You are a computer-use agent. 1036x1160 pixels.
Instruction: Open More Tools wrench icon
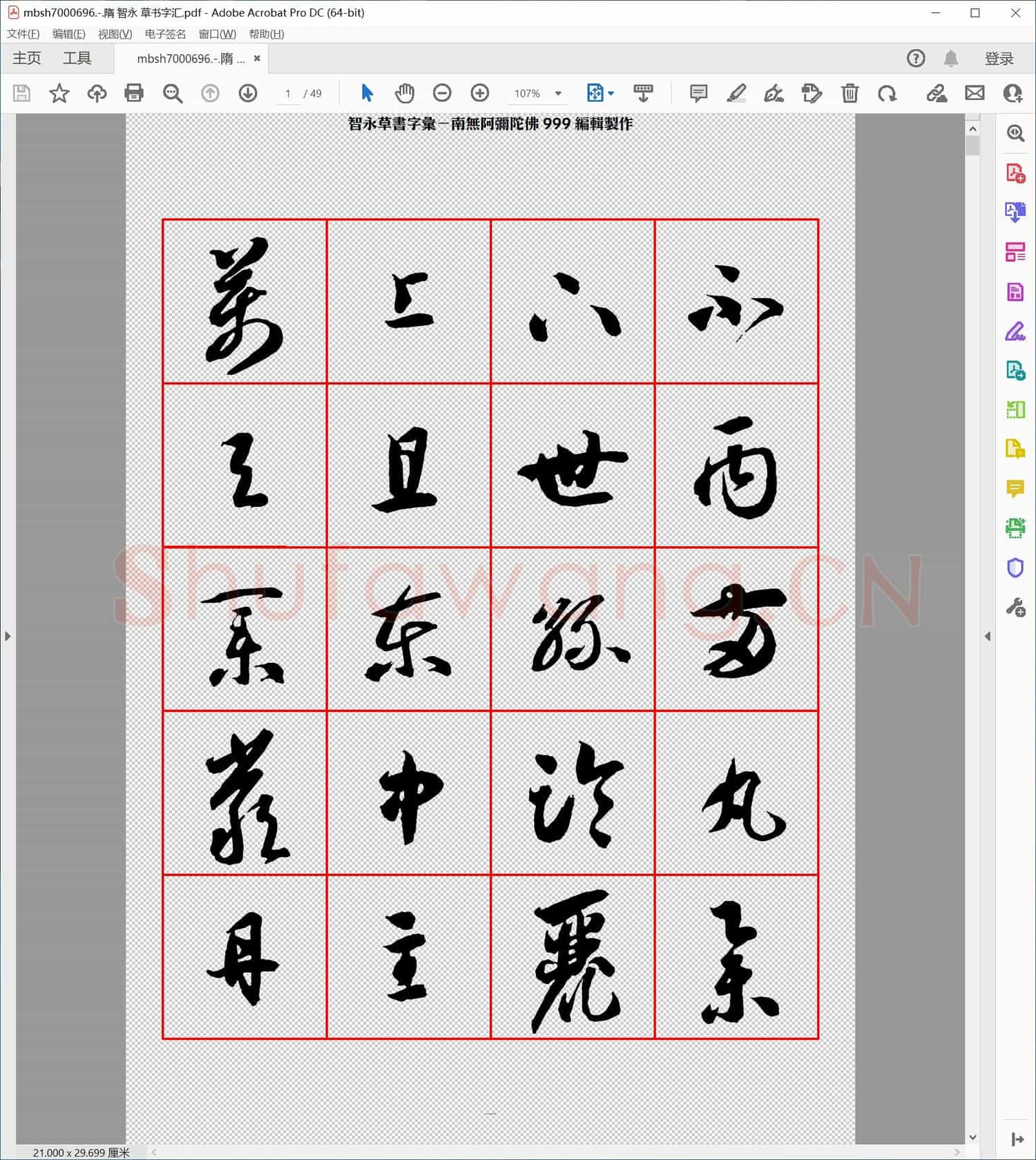[1015, 608]
